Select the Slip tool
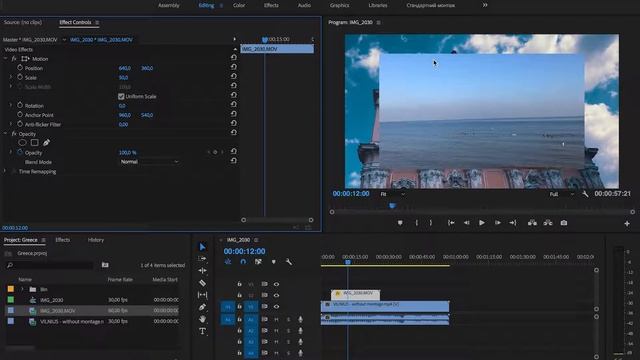The width and height of the screenshot is (640, 360). 202,295
